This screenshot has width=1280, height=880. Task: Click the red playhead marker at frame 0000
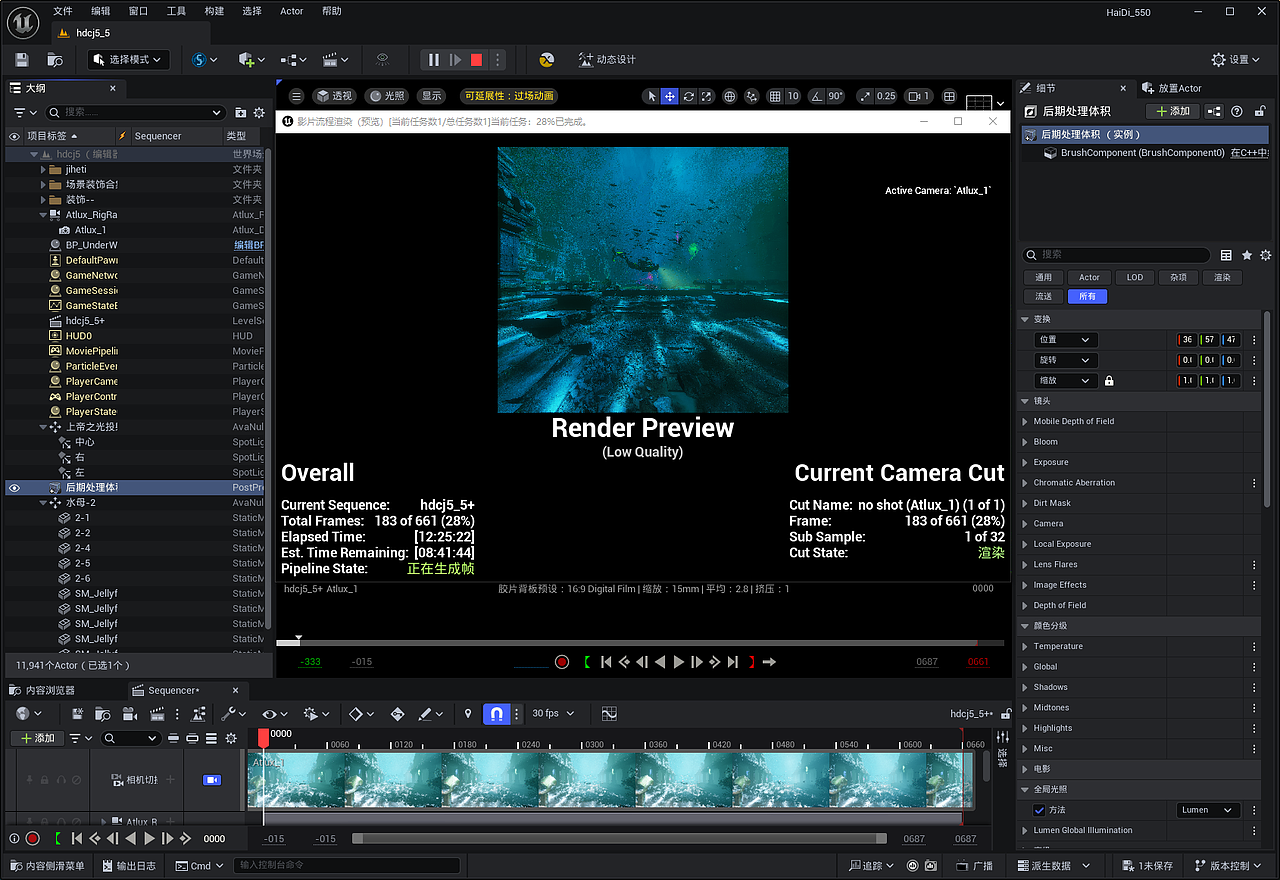coord(263,737)
